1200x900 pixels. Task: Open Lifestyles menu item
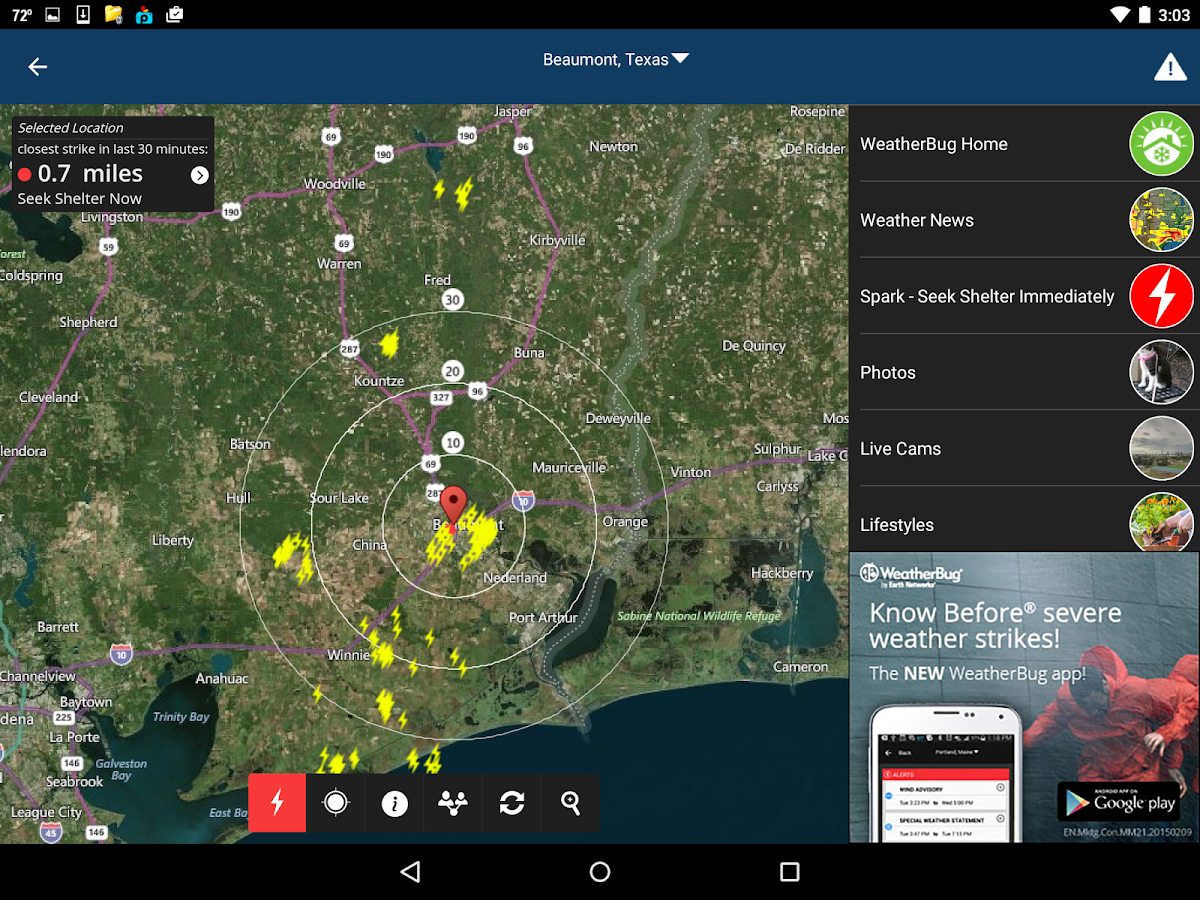pos(1024,520)
